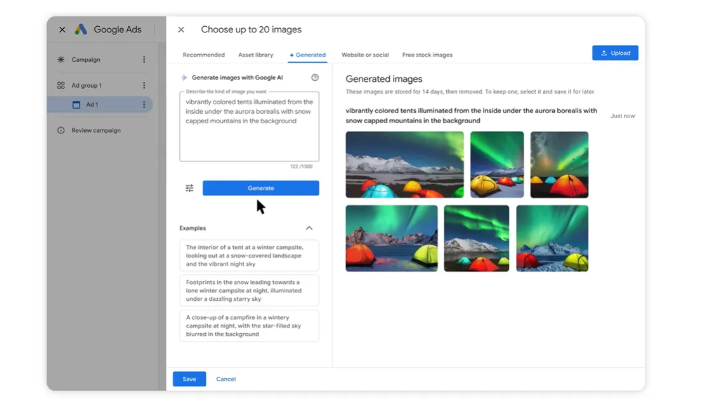The height and width of the screenshot is (403, 714).
Task: Close the Choose up to 20 images dialog
Action: click(181, 30)
